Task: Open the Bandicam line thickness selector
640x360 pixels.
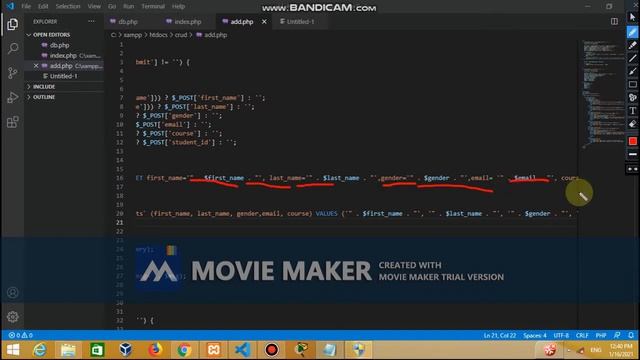Action: click(633, 154)
